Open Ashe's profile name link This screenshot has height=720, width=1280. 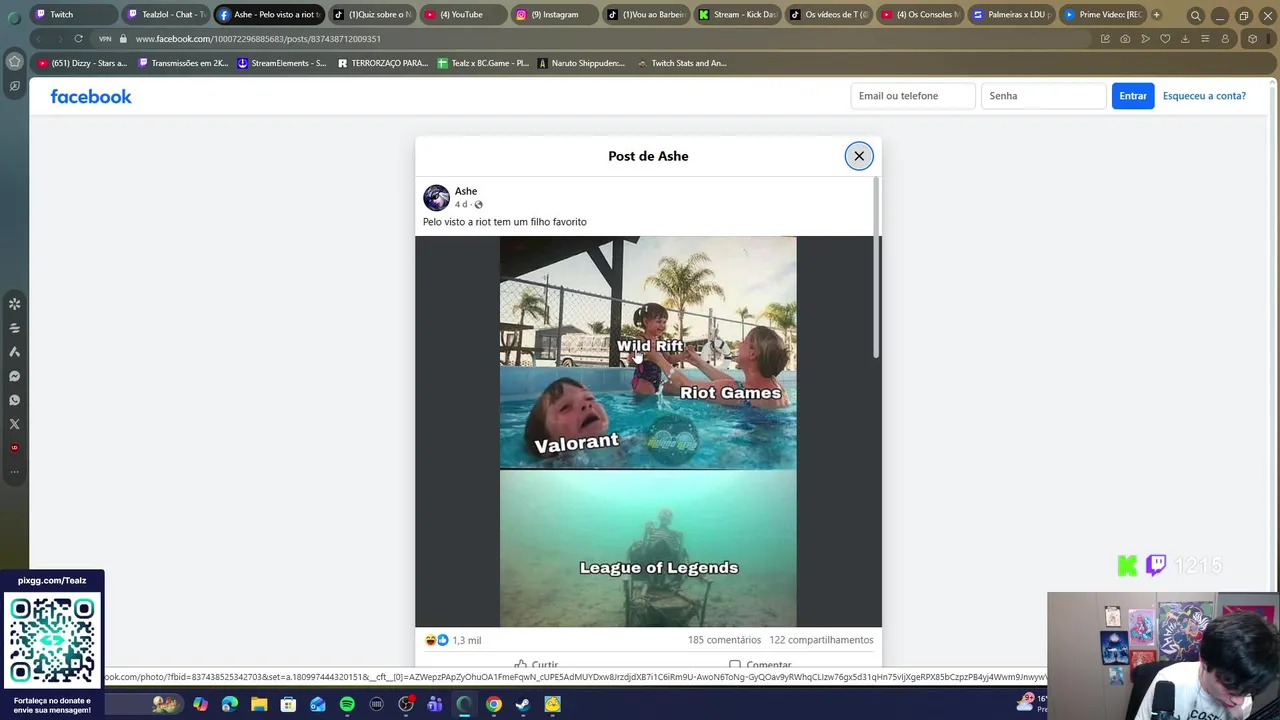(x=466, y=191)
